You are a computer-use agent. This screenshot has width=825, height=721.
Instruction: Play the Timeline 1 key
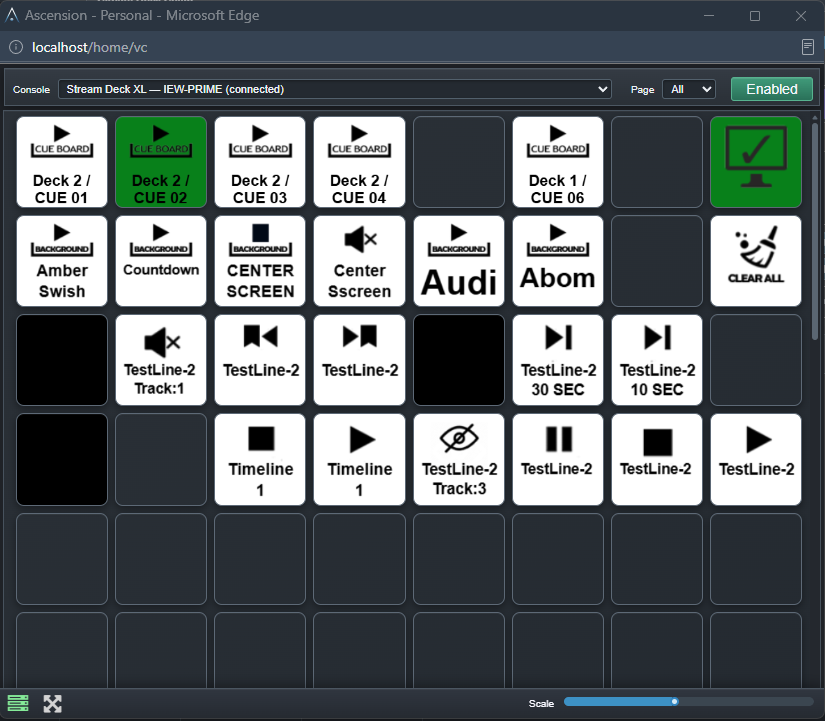(x=359, y=459)
